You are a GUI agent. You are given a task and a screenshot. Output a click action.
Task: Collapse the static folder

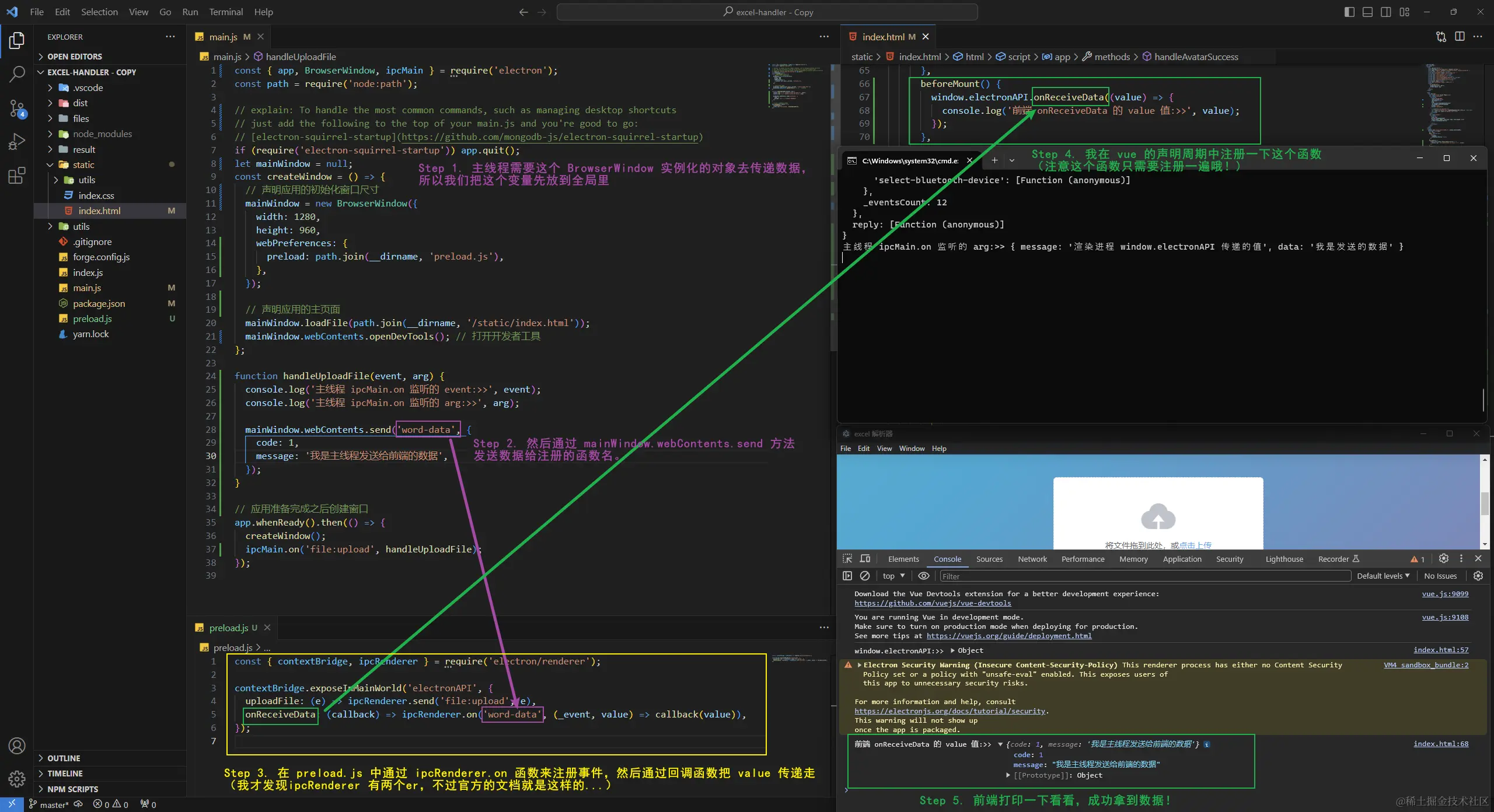(x=83, y=164)
